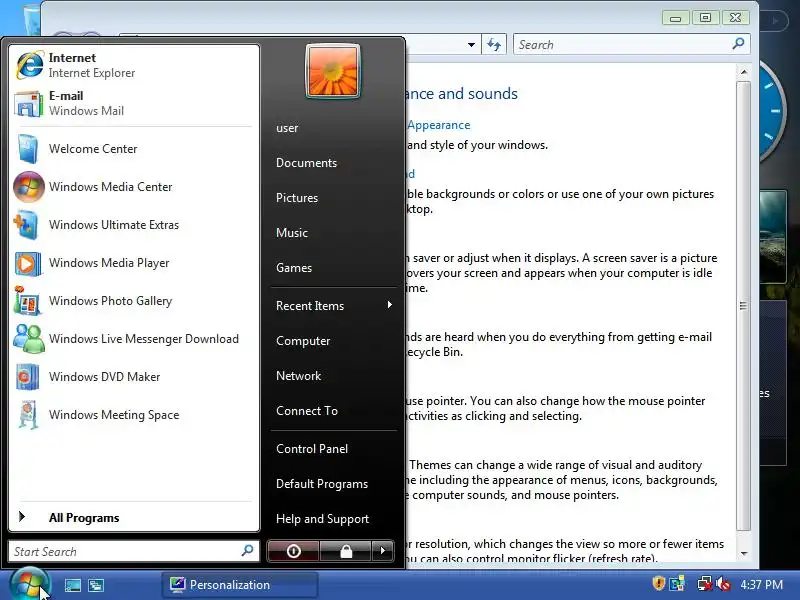Open Windows Photo Gallery icon
This screenshot has height=600, width=800.
tap(28, 301)
